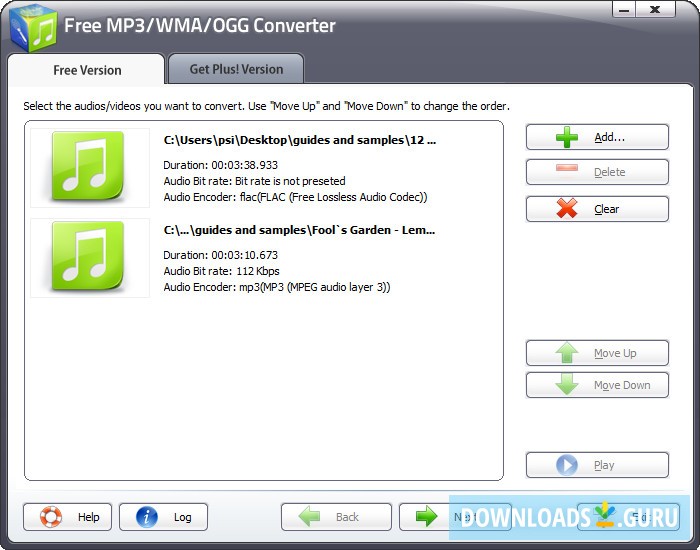The height and width of the screenshot is (550, 700).
Task: Click the blue info Log icon
Action: coord(147,517)
